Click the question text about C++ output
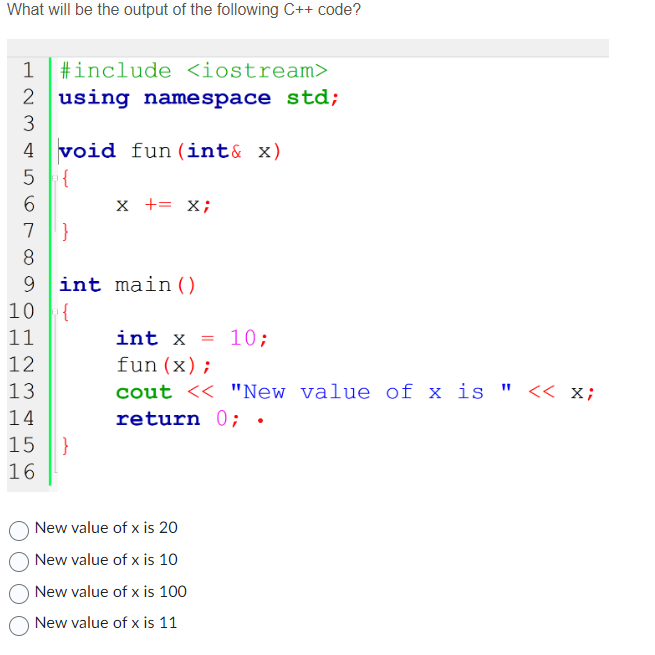 click(x=184, y=10)
